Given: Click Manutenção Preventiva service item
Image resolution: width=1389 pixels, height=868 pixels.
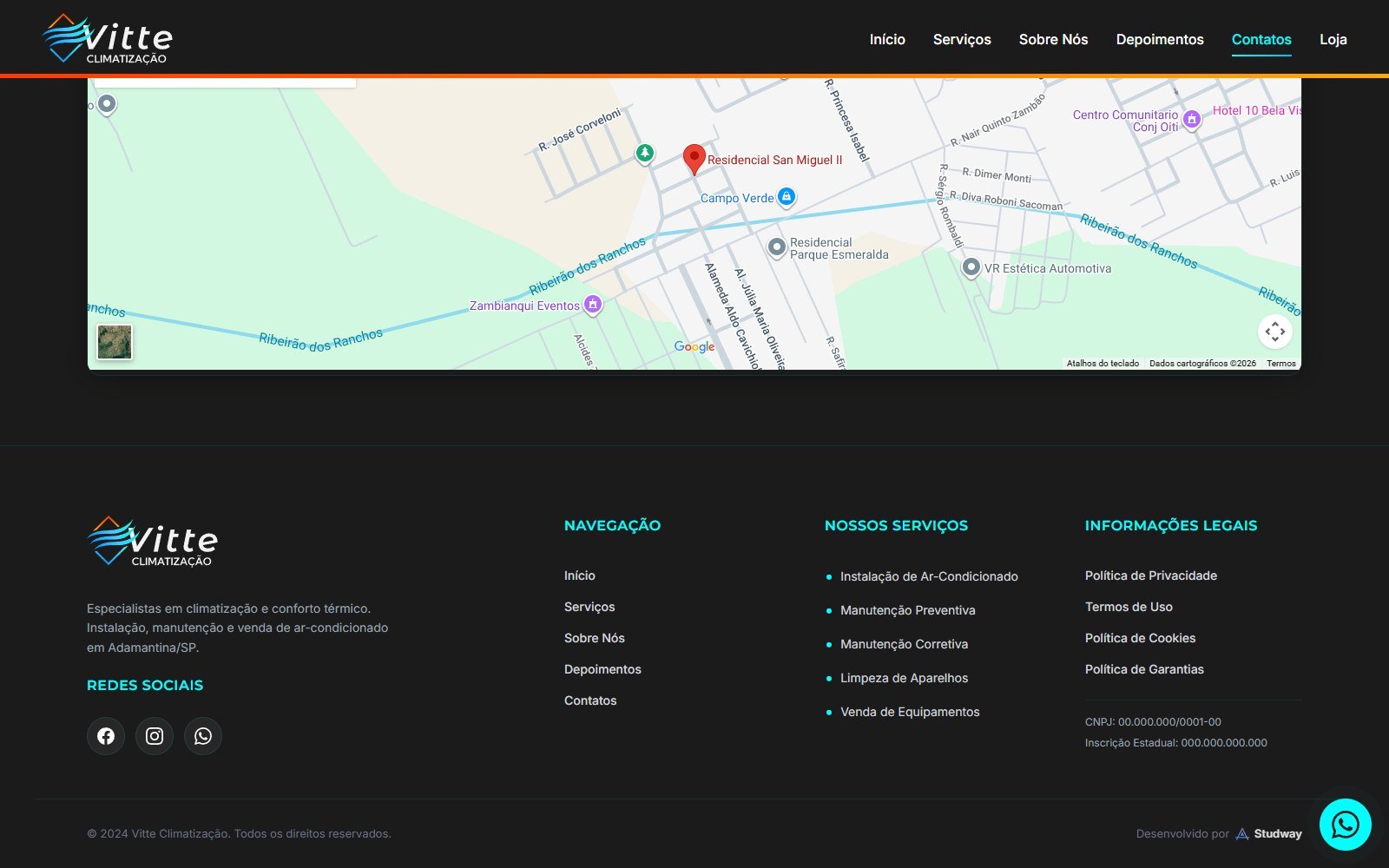Looking at the screenshot, I should [908, 610].
